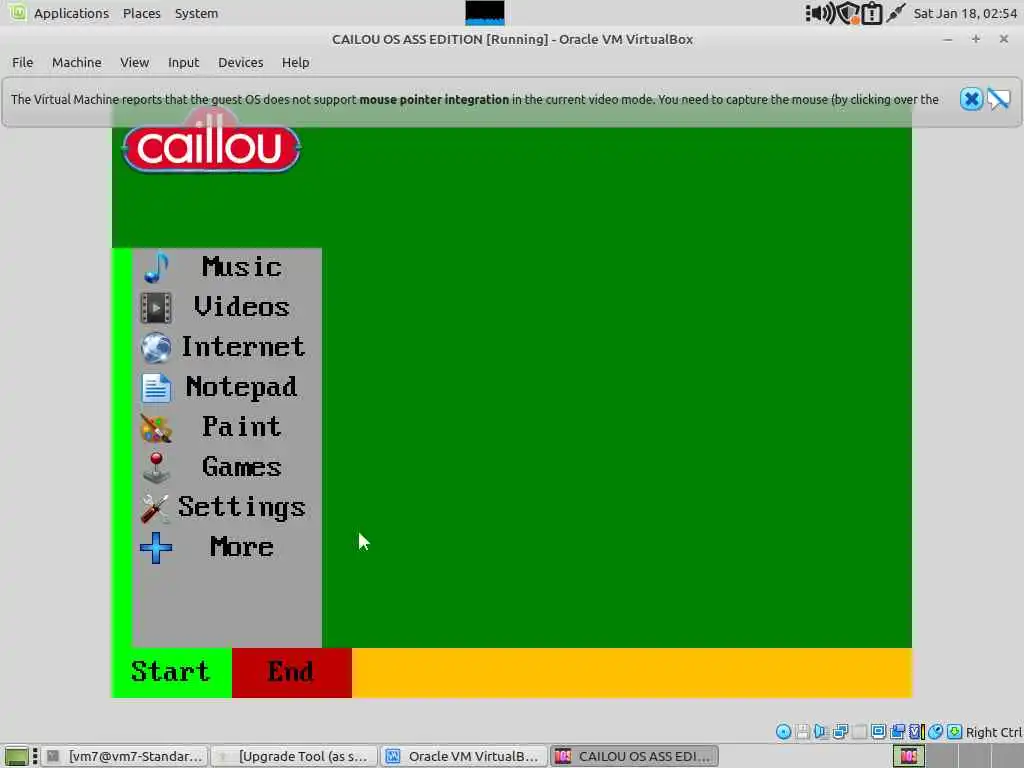Click the audio status icon in VirtualBox
This screenshot has height=768, width=1024.
pyautogui.click(x=822, y=732)
